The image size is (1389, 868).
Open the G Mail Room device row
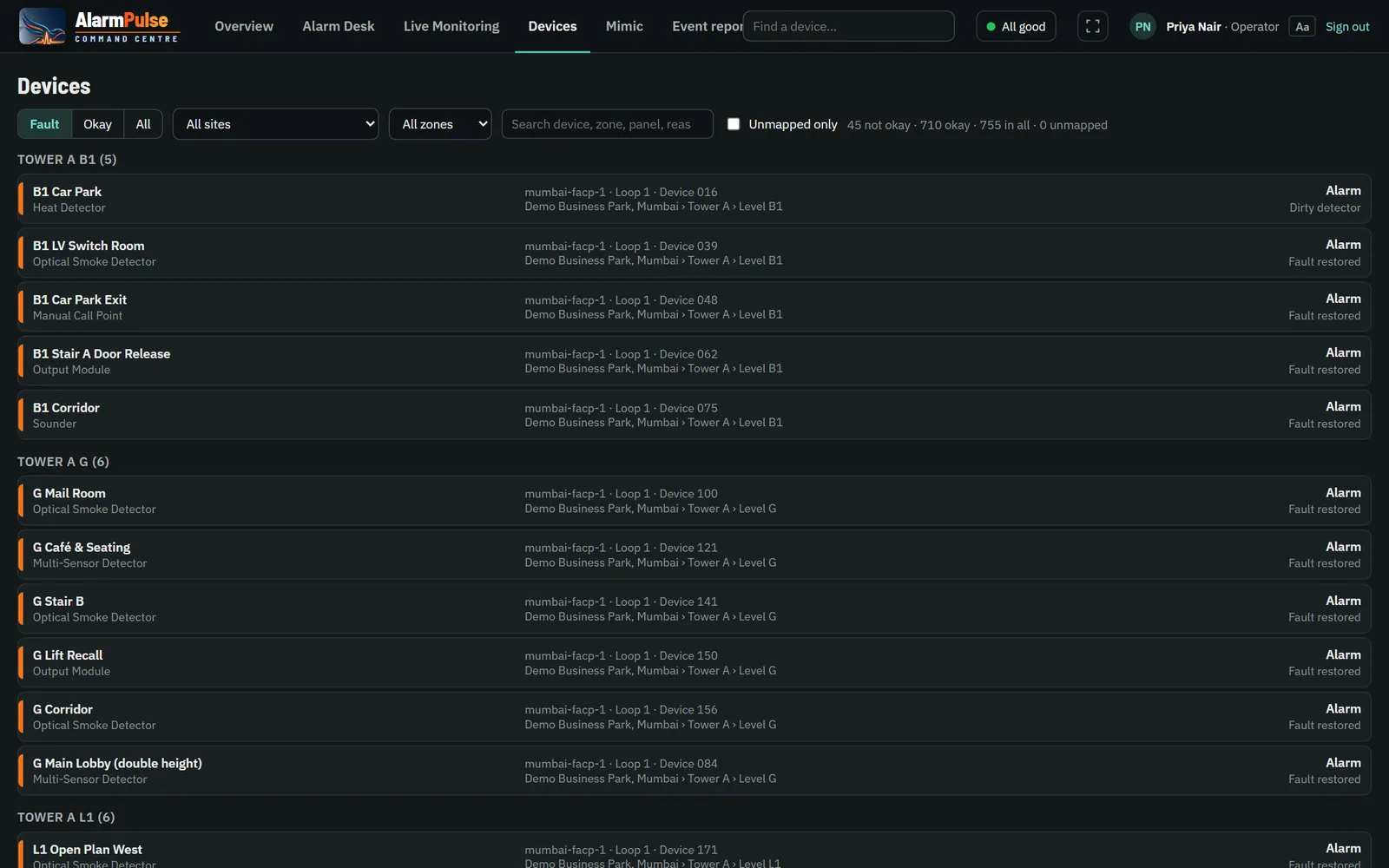click(x=694, y=501)
